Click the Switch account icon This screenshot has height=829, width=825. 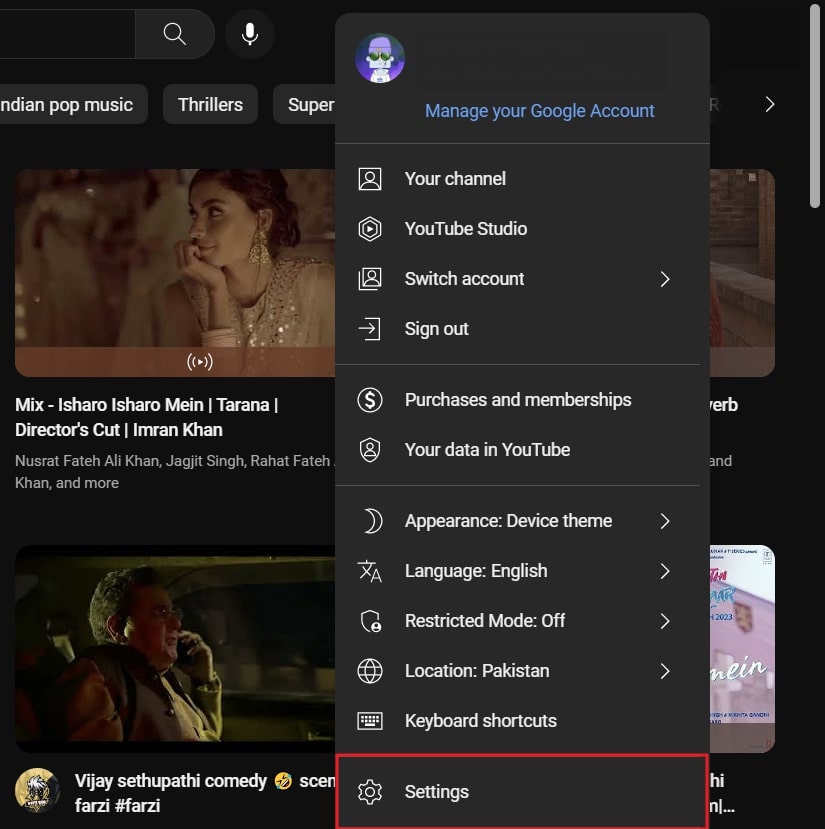370,279
